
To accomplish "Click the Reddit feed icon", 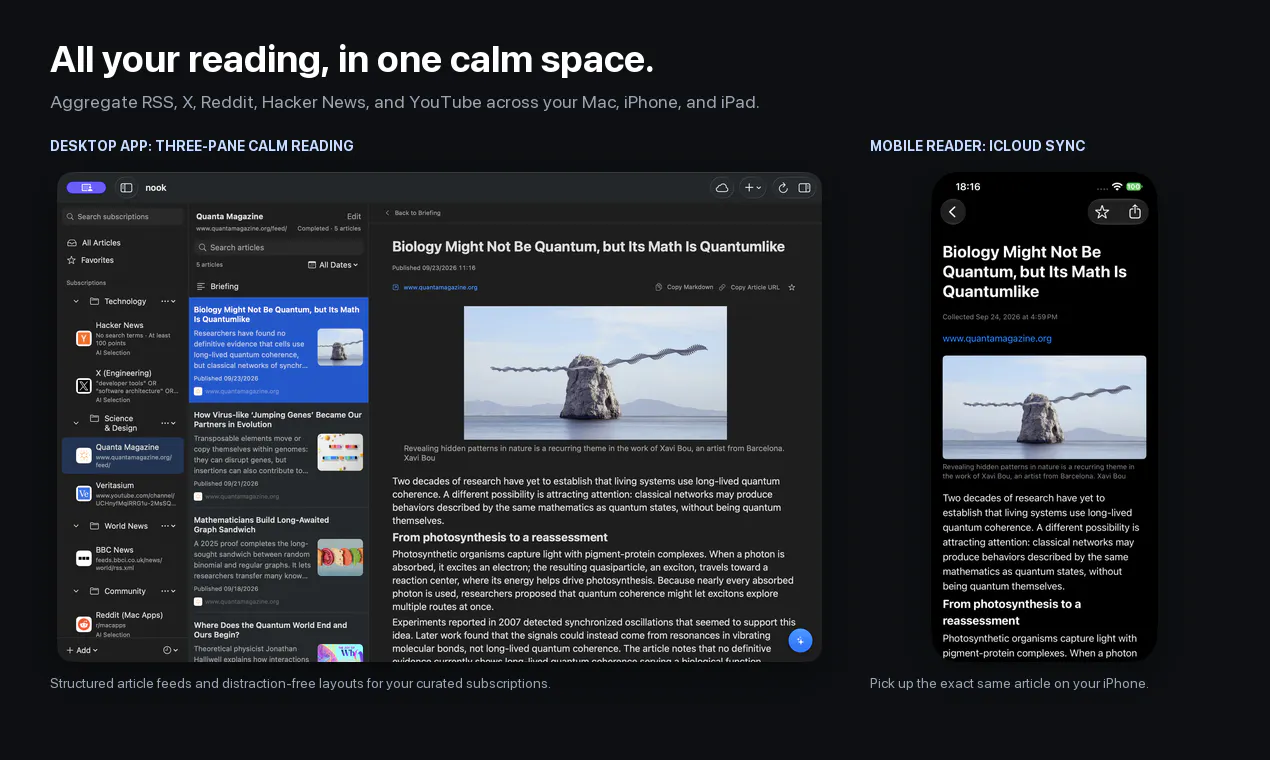I will tap(84, 624).
